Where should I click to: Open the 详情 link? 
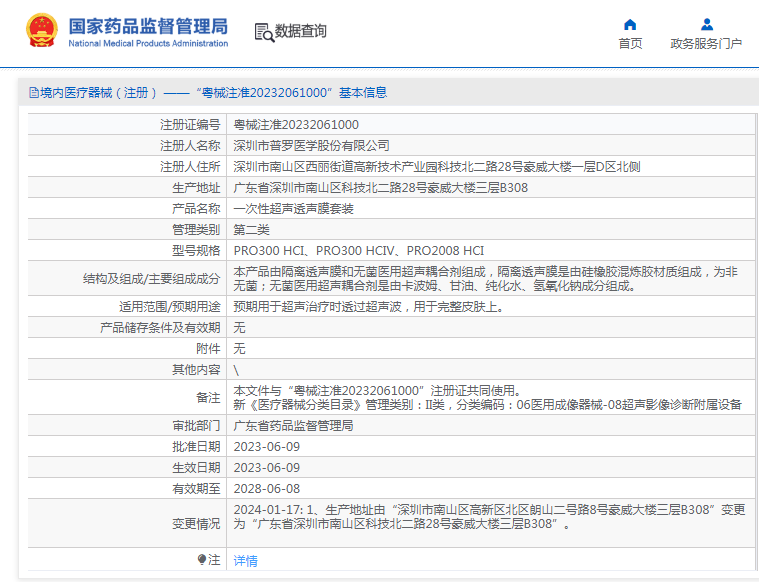coord(245,561)
